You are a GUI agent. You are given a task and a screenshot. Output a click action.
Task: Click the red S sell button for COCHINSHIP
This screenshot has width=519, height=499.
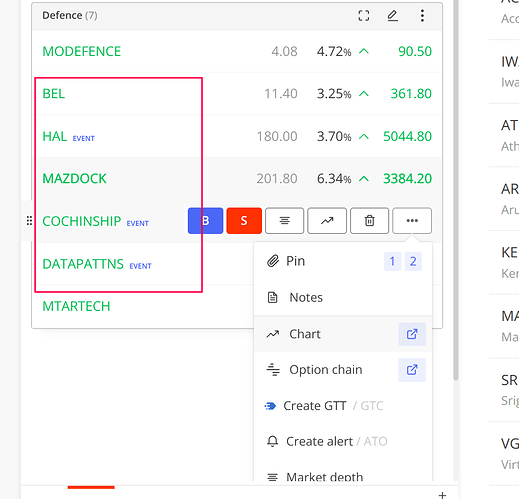click(244, 221)
